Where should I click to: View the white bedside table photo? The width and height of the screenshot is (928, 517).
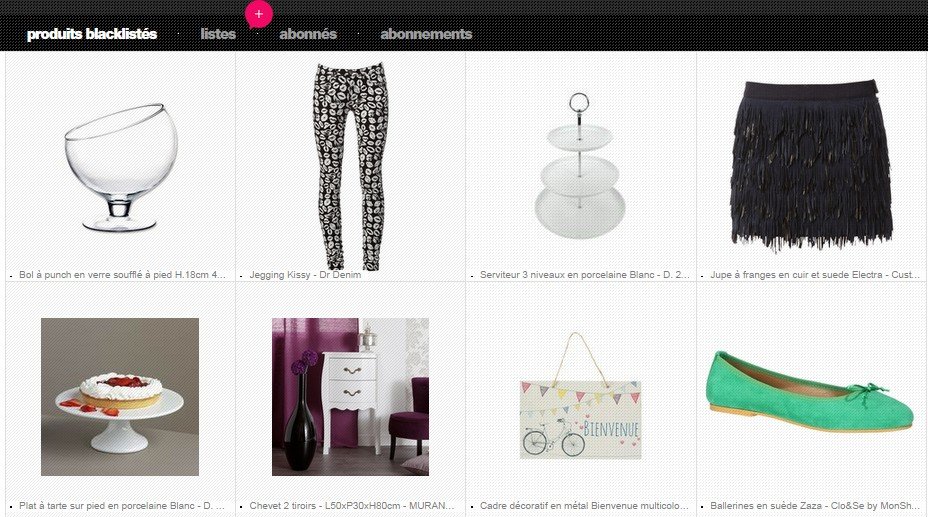click(350, 397)
